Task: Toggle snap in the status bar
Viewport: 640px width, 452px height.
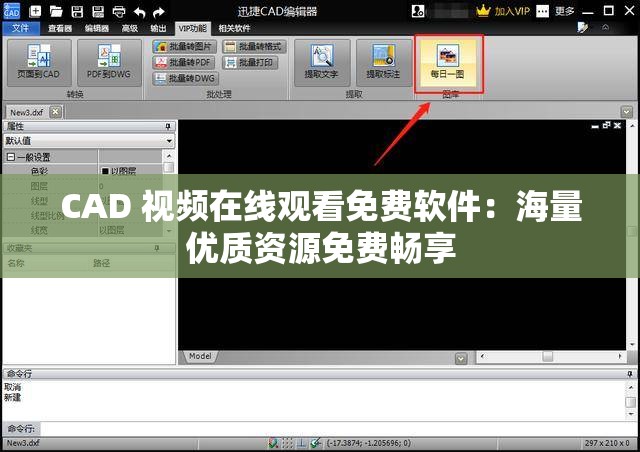Action: [x=273, y=443]
